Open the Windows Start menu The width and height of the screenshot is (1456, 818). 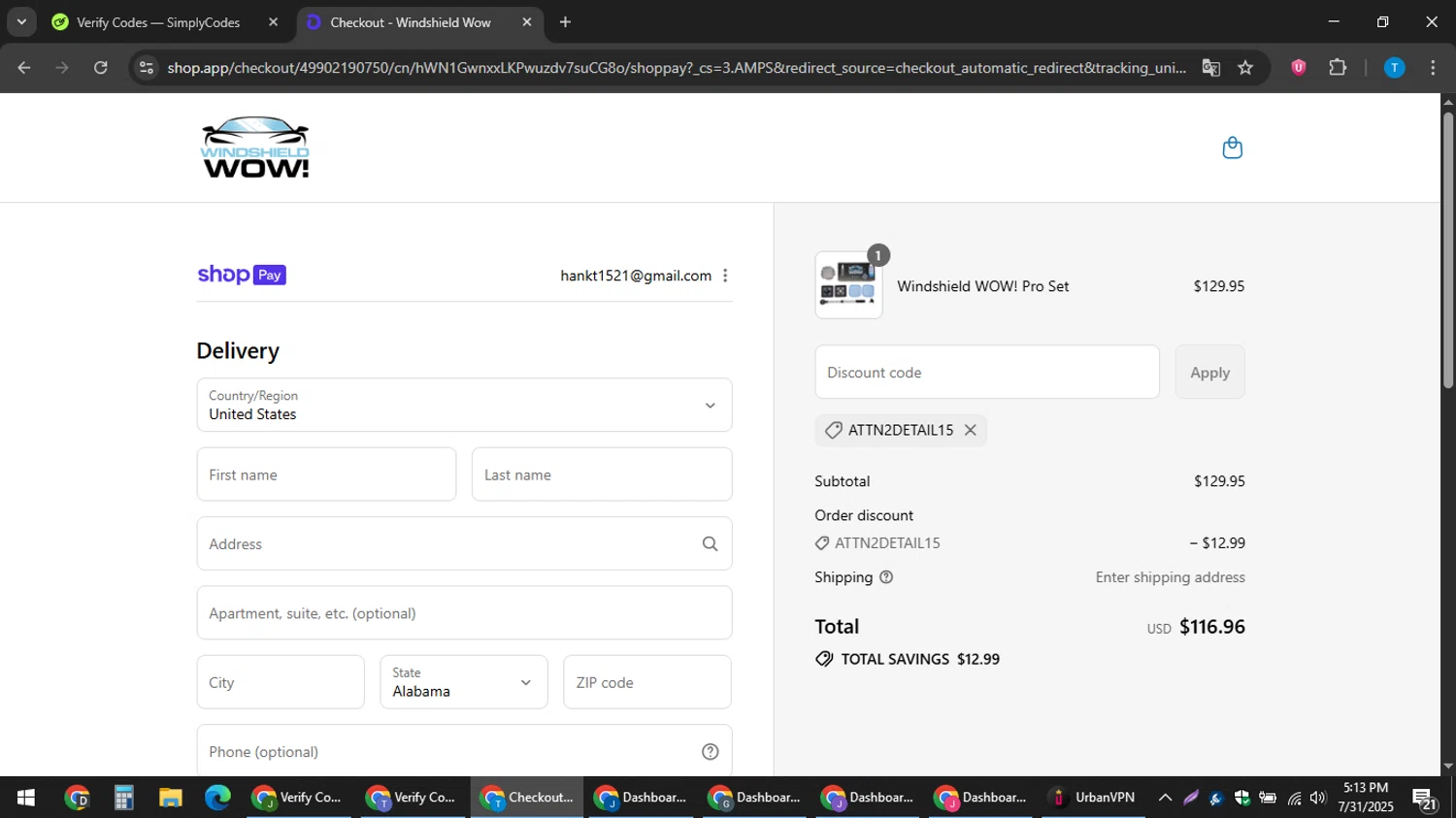(26, 798)
